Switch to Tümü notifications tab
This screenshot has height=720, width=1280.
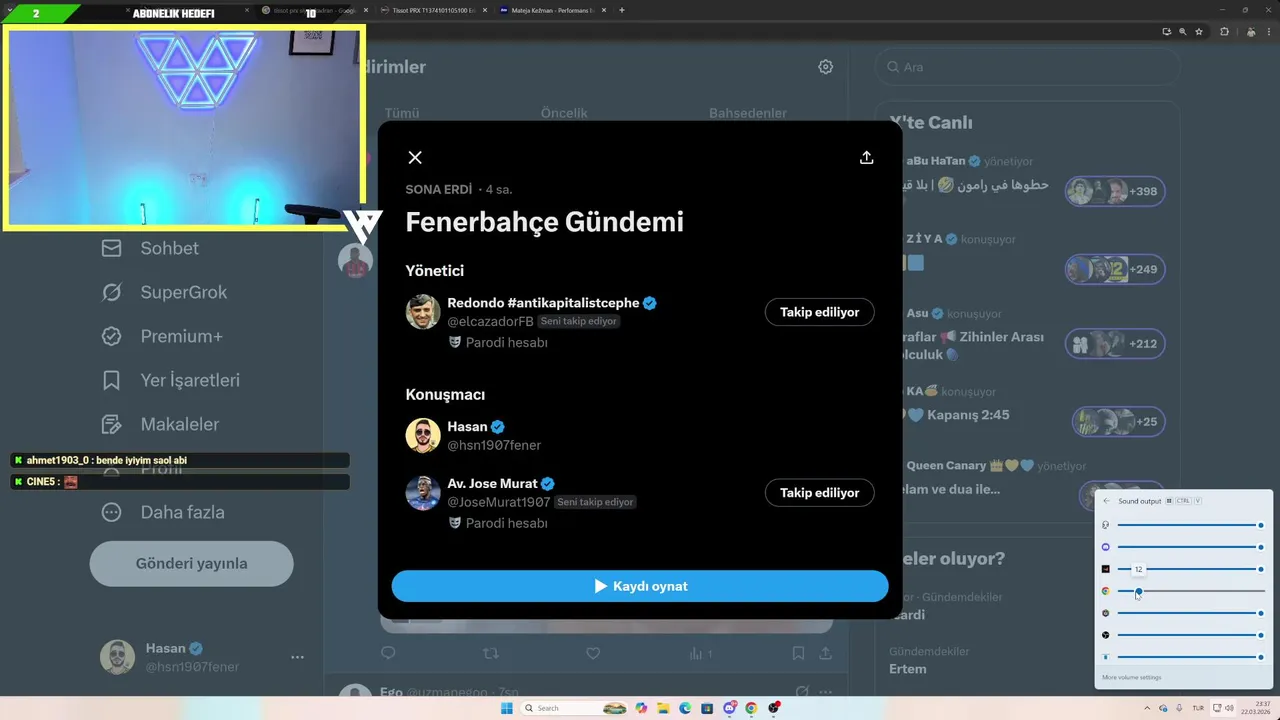point(402,113)
